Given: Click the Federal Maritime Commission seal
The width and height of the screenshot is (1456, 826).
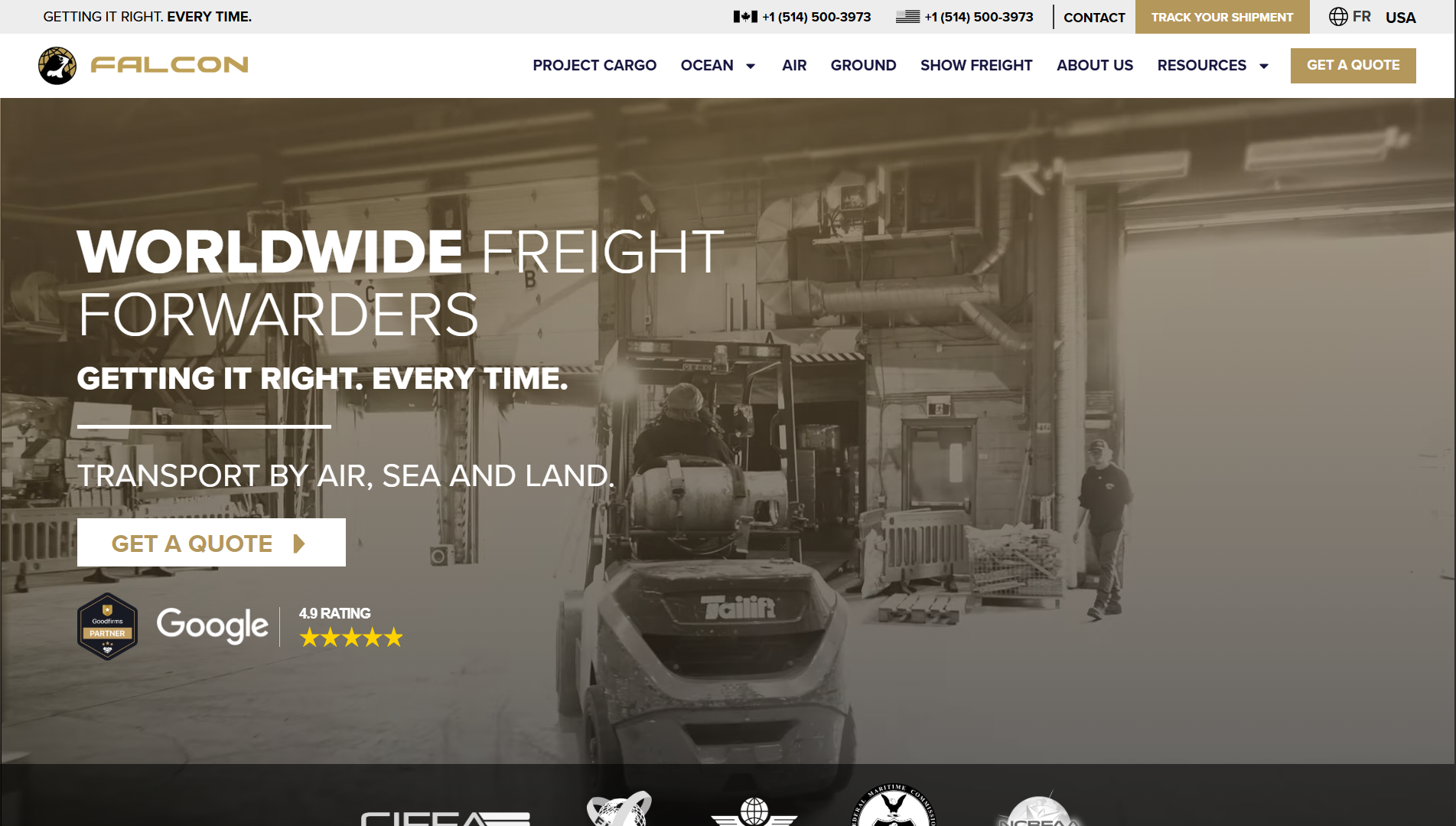Looking at the screenshot, I should click(894, 805).
